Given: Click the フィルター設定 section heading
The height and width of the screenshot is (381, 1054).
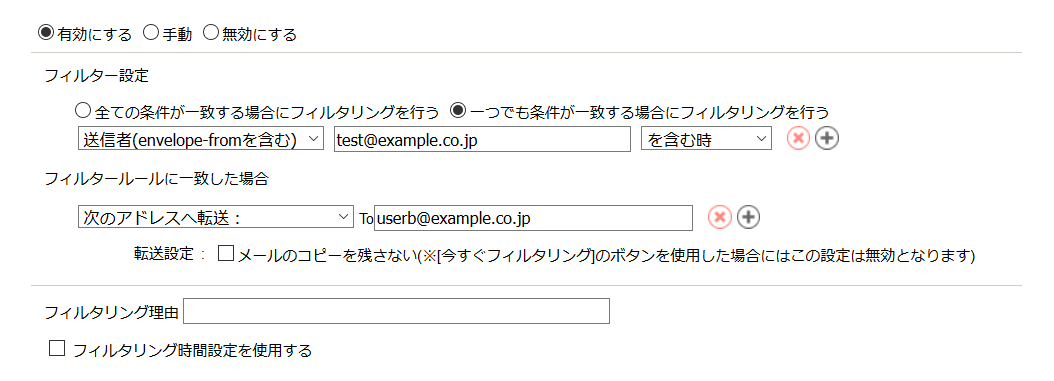Looking at the screenshot, I should 96,75.
